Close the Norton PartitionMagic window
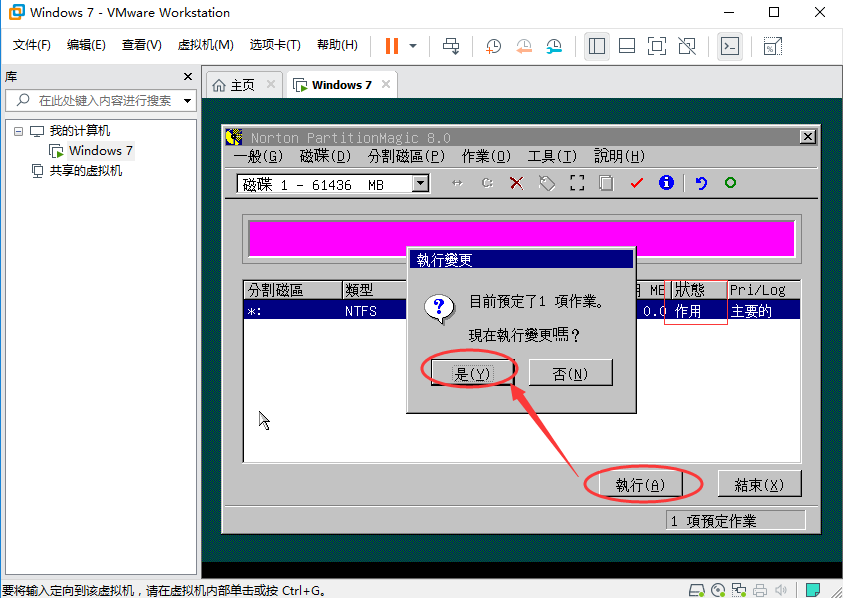Viewport: 843px width, 598px height. tap(808, 137)
